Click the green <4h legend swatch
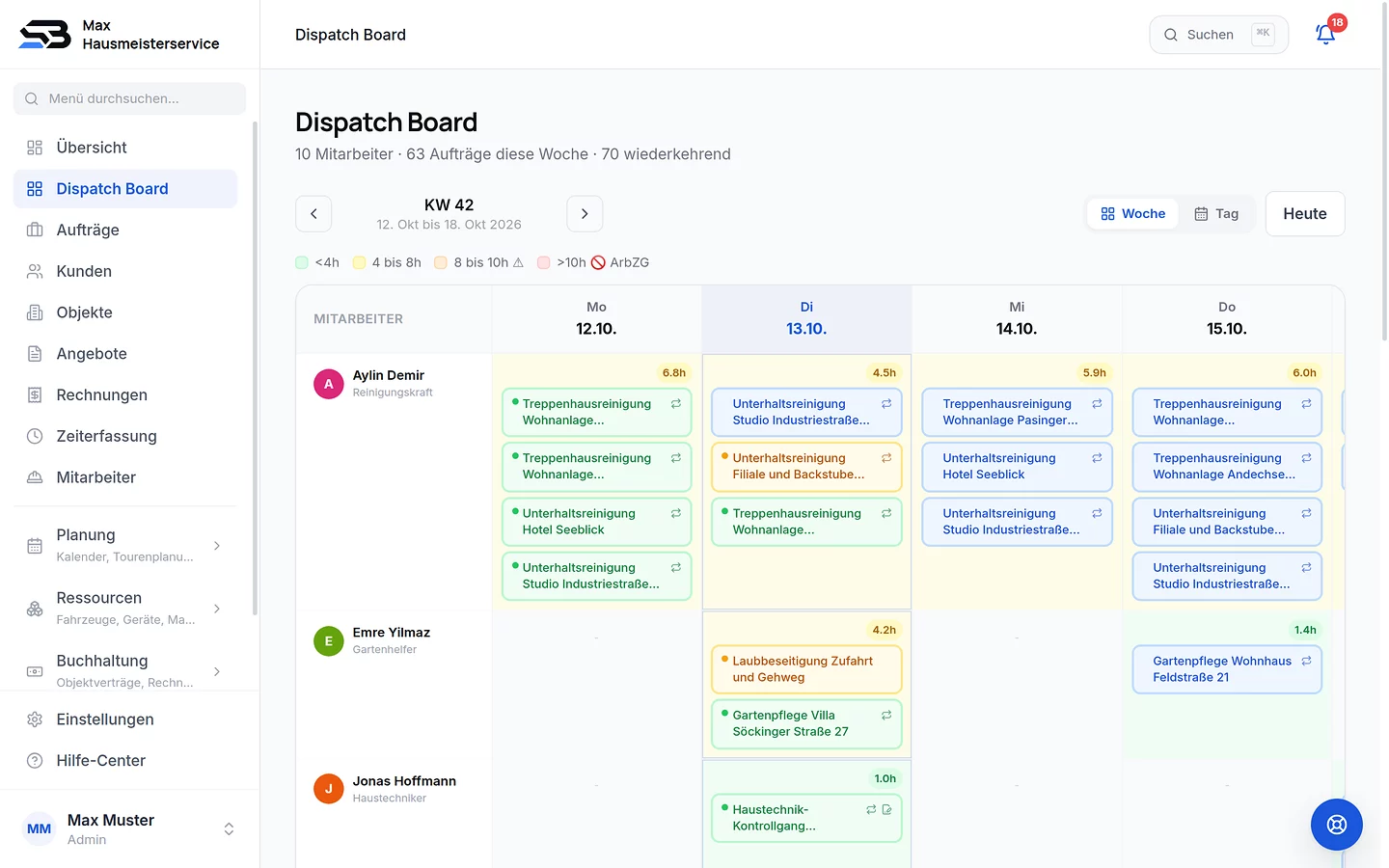 pyautogui.click(x=302, y=262)
